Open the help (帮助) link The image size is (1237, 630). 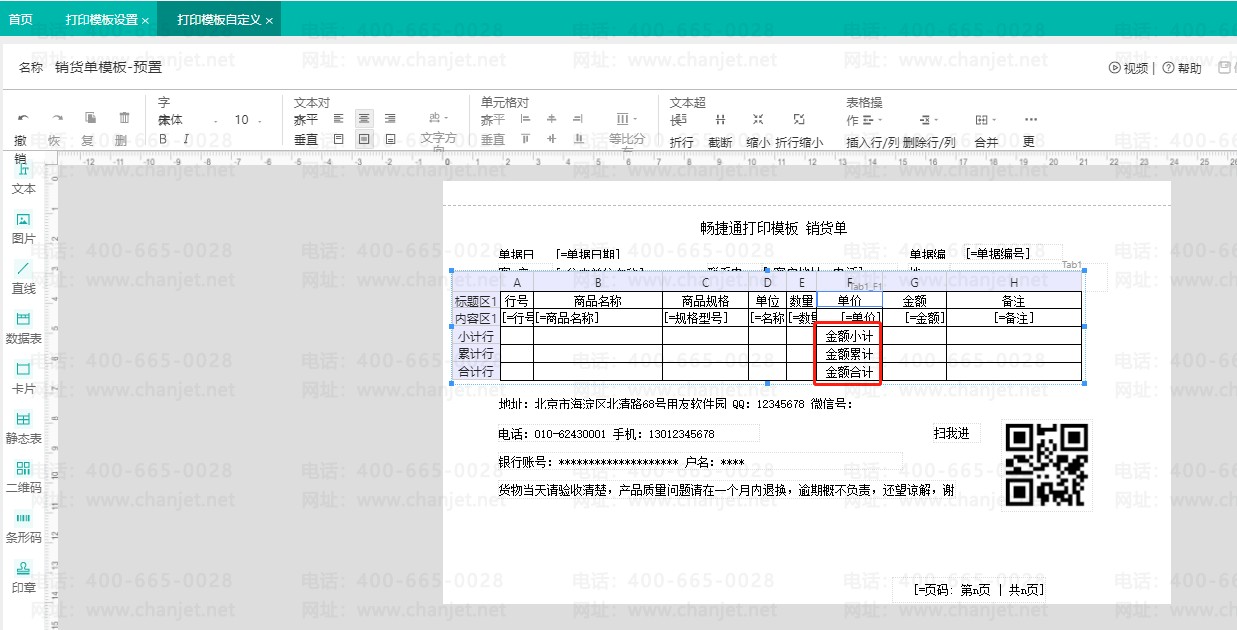(x=1182, y=68)
